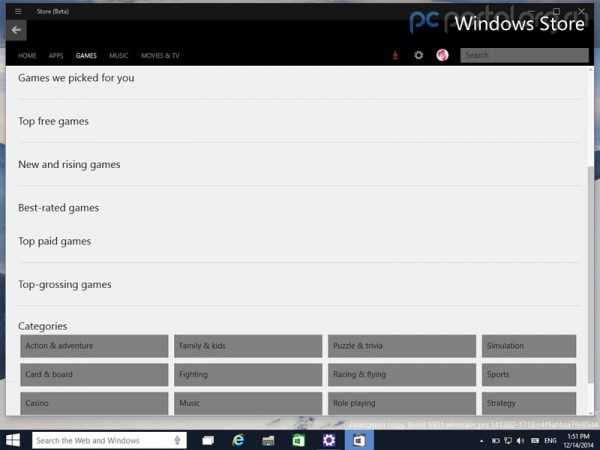Viewport: 600px width, 450px height.
Task: Open the Windows Start button
Action: [x=13, y=440]
